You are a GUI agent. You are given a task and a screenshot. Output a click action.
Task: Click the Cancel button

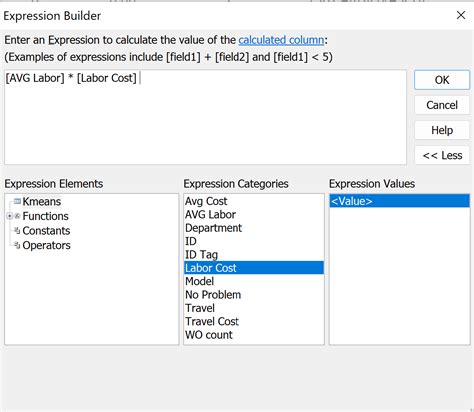[442, 105]
